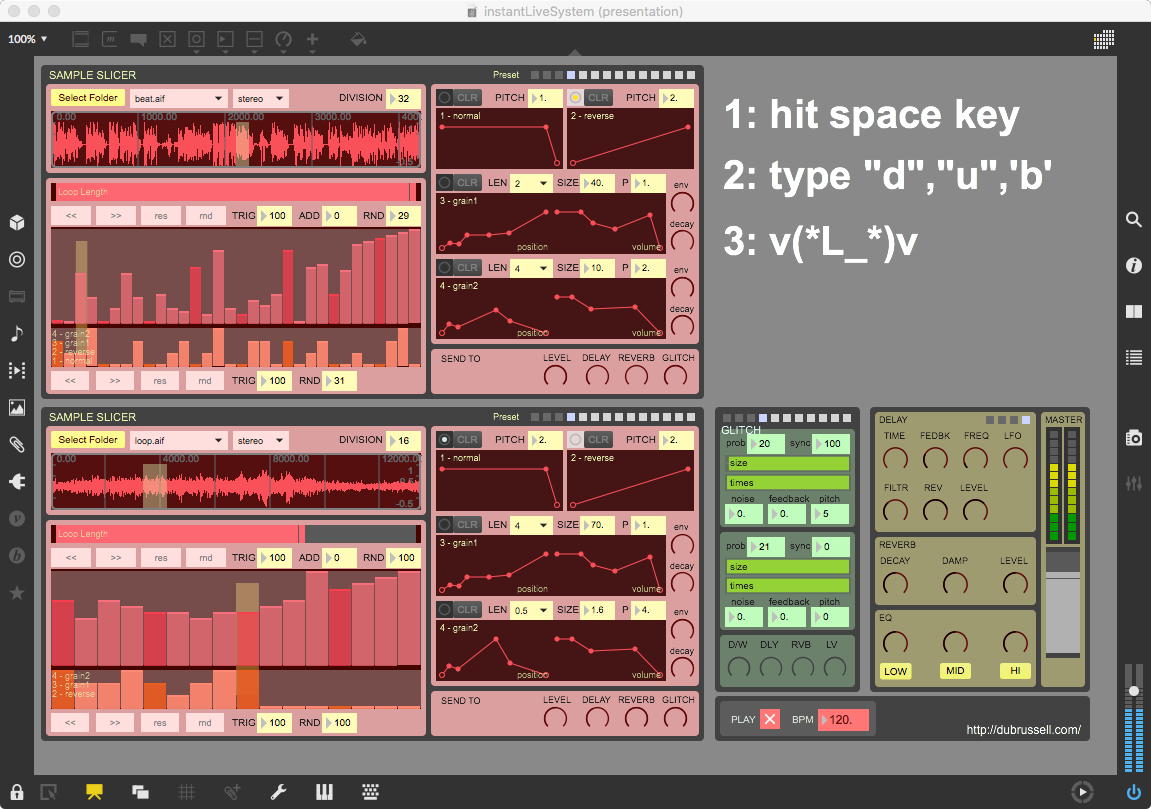Toggle the LOW button in EQ section
Screen dimensions: 1151x809
coord(895,671)
